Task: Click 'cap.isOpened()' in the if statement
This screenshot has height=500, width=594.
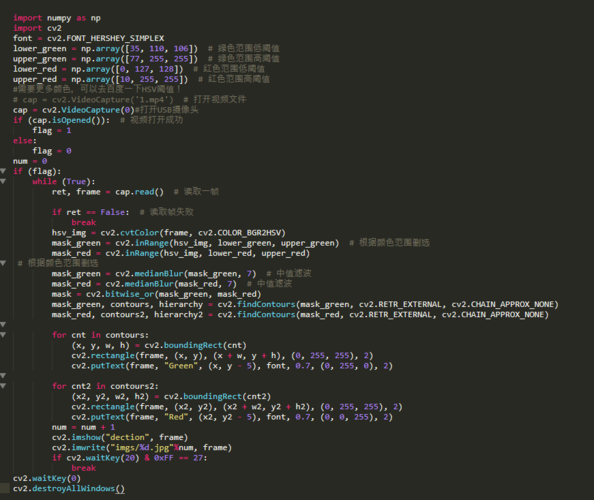Action: (x=66, y=120)
